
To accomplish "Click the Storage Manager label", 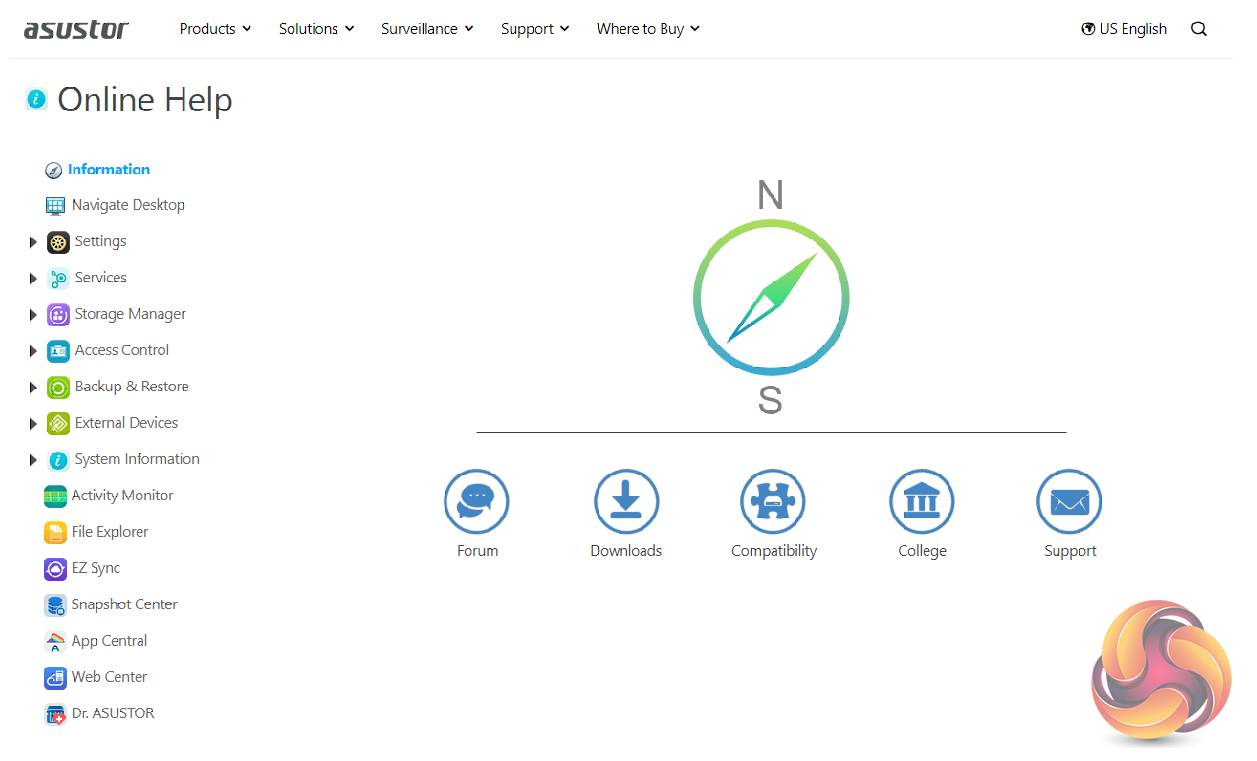I will point(130,314).
